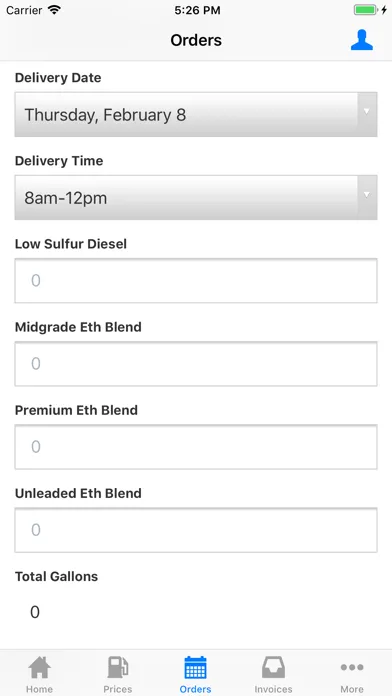
Task: Open the Thursday, February 8 date selector
Action: pos(196,115)
